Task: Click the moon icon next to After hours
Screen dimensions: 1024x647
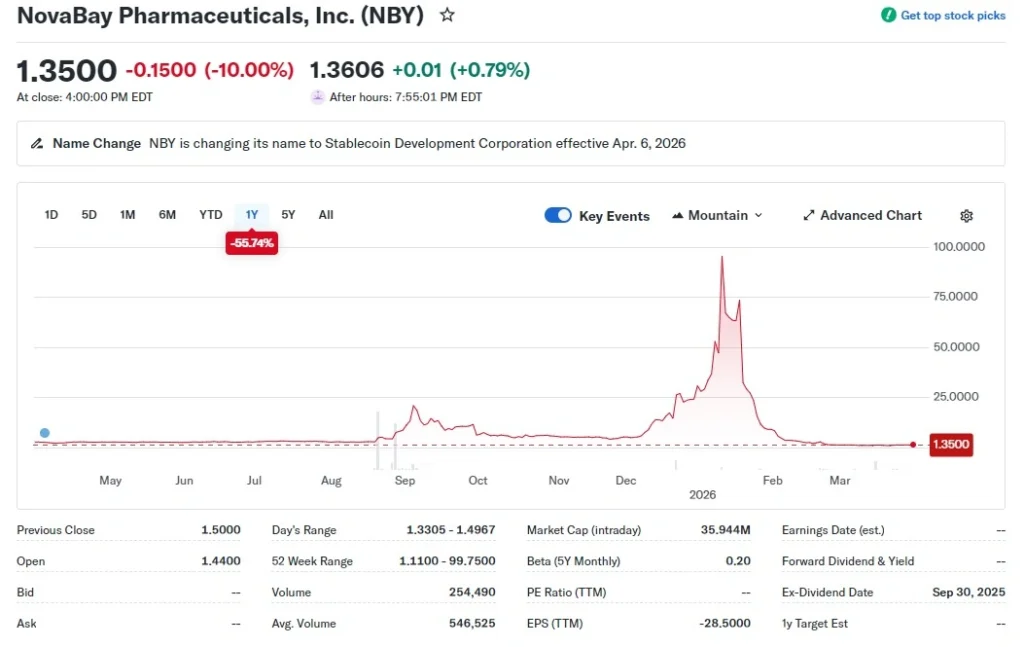Action: (x=317, y=97)
